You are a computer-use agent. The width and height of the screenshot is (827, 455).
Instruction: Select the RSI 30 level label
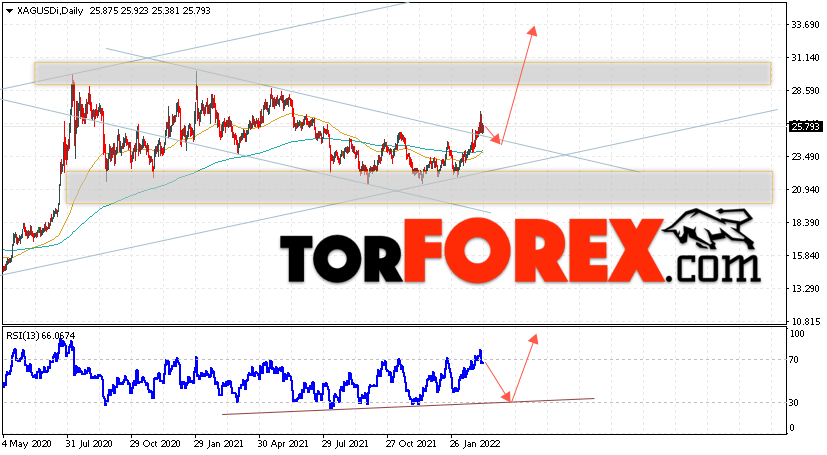(x=794, y=403)
